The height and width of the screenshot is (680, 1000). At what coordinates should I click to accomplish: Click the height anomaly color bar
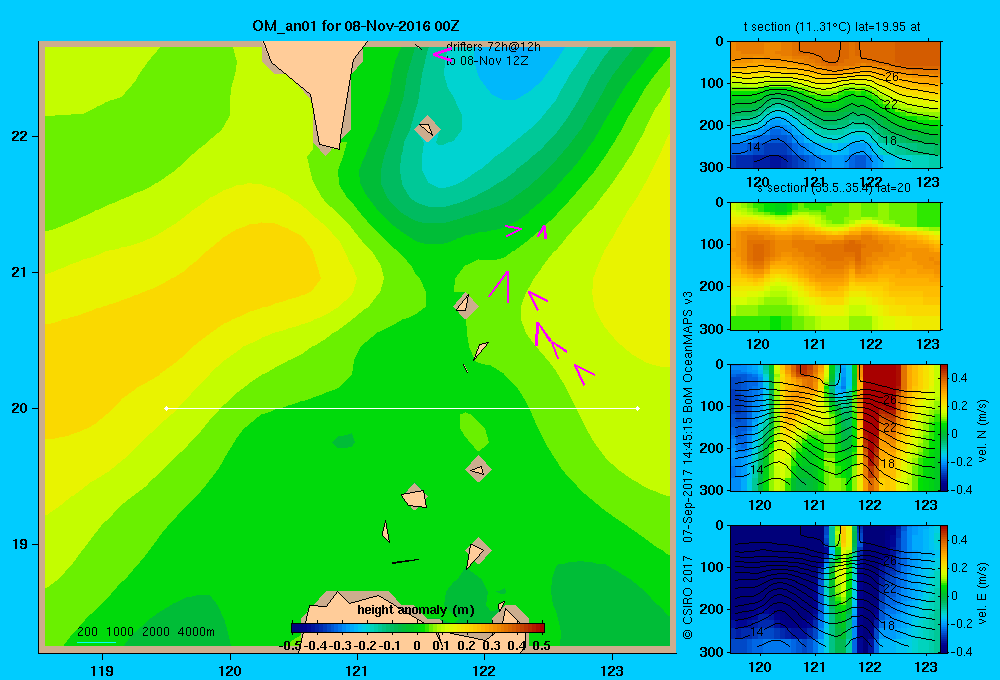[x=418, y=628]
